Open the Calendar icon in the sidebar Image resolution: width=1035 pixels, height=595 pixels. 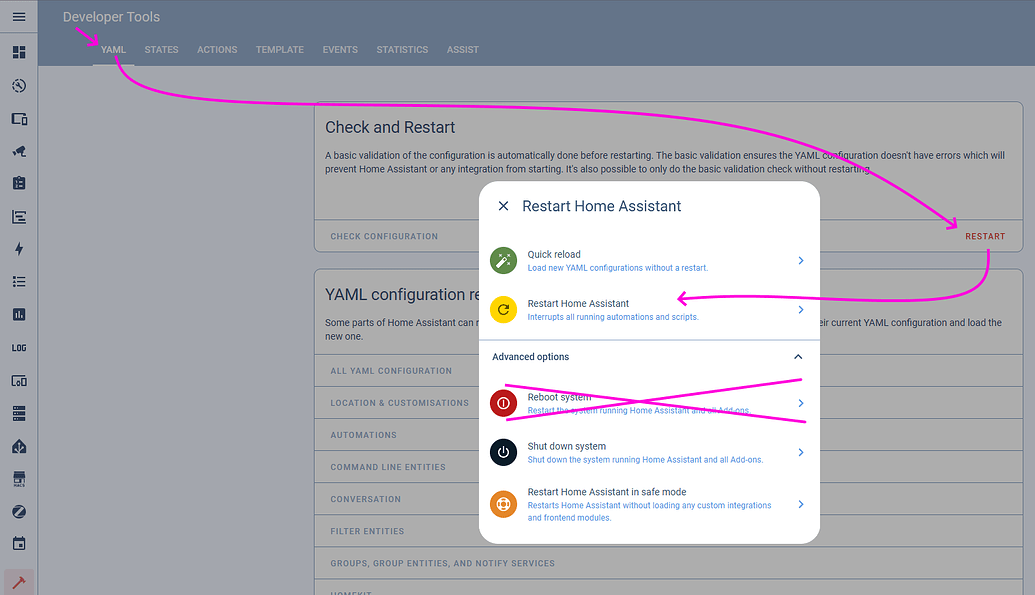pyautogui.click(x=18, y=543)
